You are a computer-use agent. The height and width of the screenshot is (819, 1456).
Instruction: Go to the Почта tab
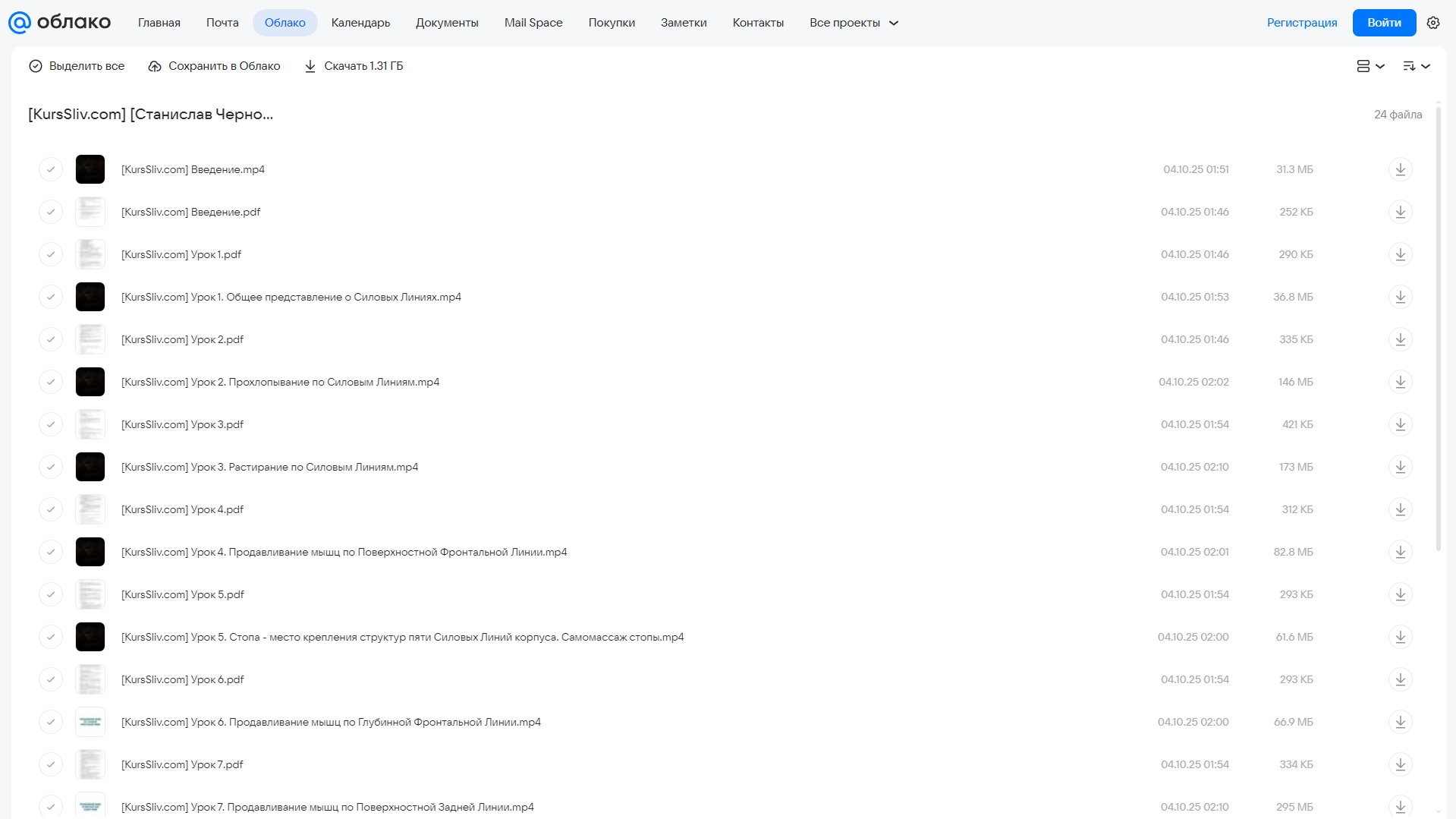coord(222,23)
